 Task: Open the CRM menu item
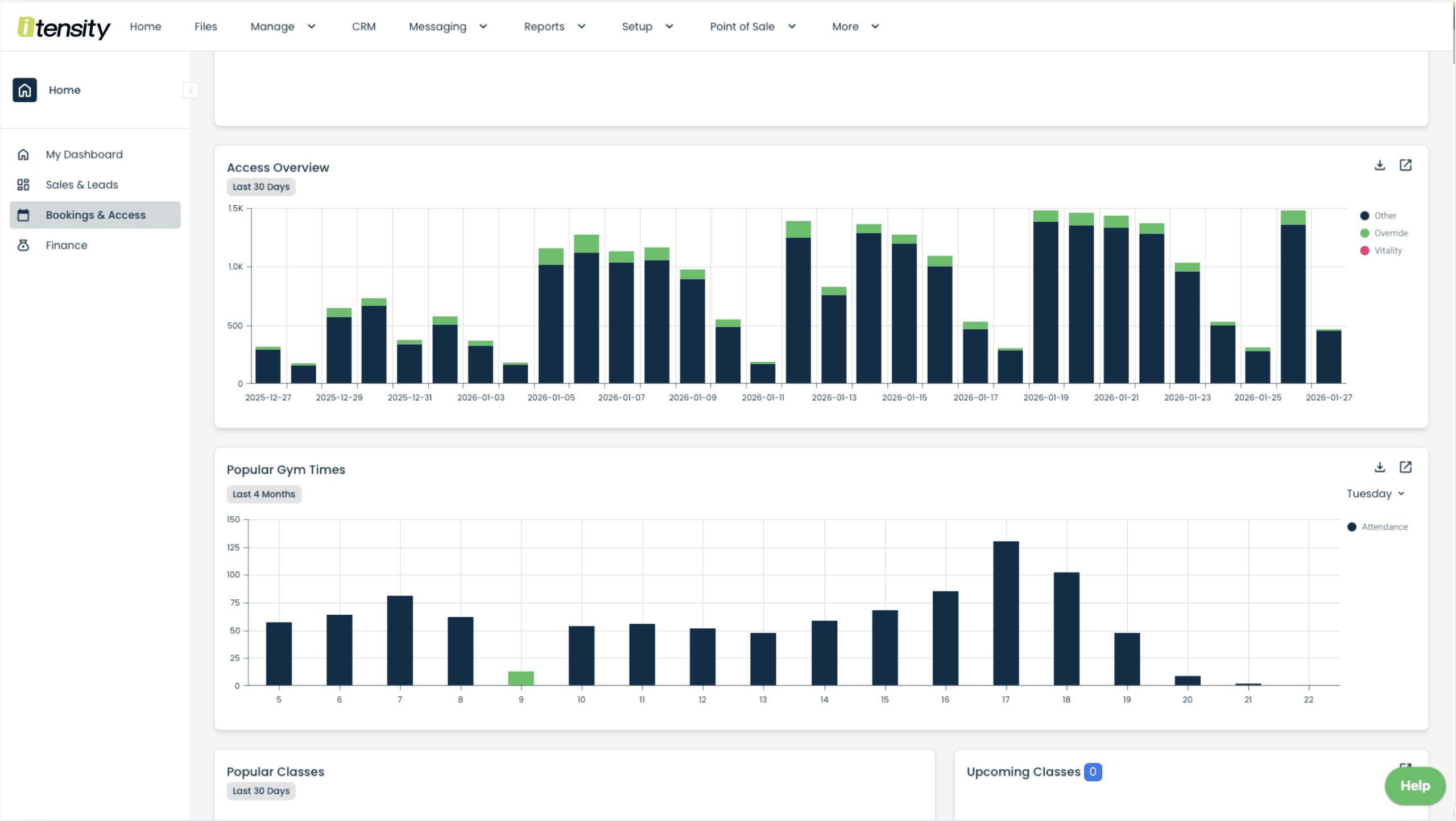click(x=363, y=26)
